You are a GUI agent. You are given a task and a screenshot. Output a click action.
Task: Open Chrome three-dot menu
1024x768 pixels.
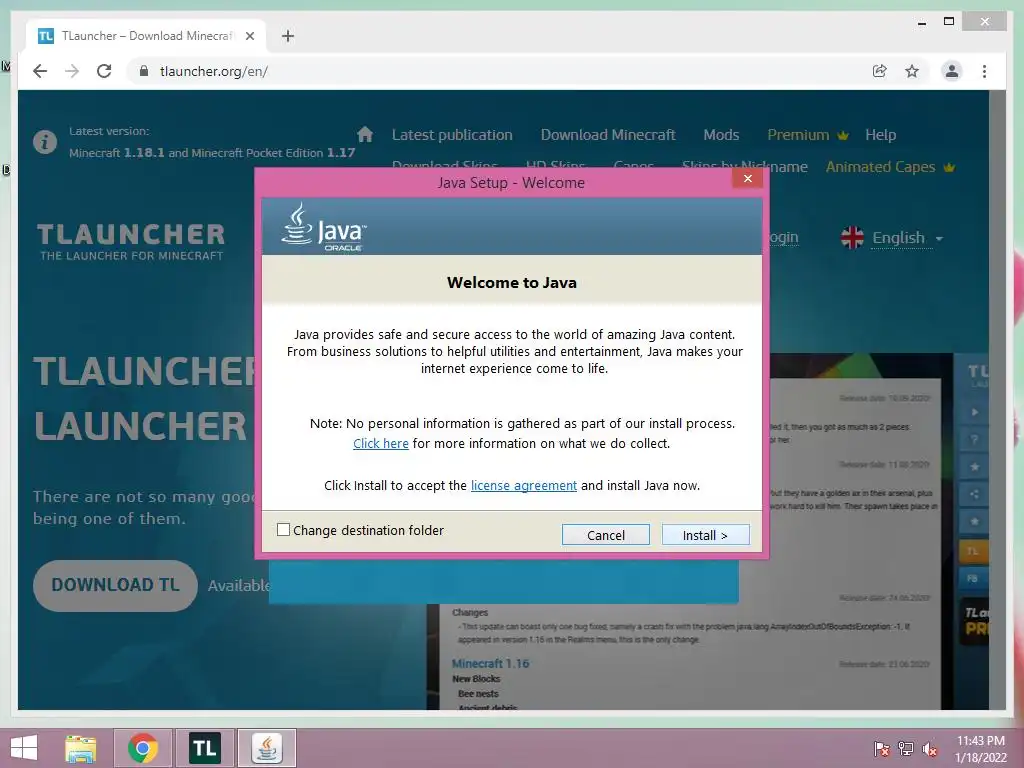click(984, 71)
